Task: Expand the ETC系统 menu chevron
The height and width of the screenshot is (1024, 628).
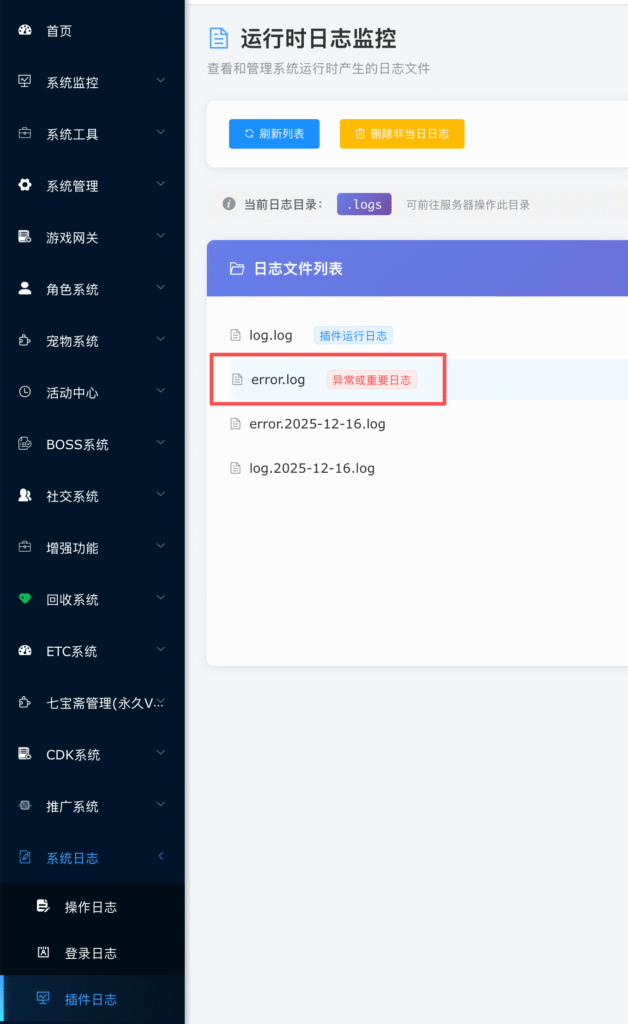Action: (161, 649)
